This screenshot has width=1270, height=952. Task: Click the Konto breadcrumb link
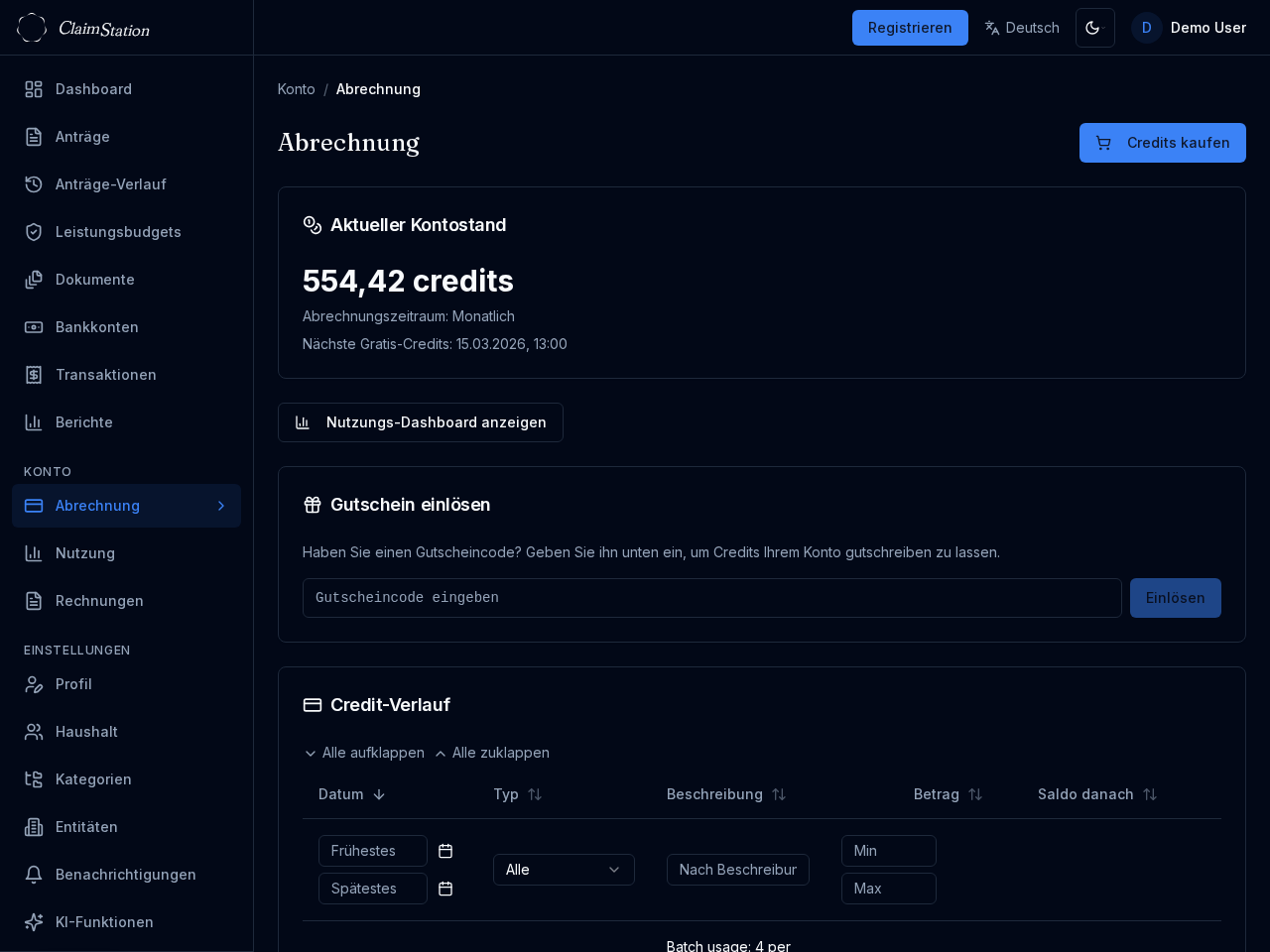(x=296, y=89)
